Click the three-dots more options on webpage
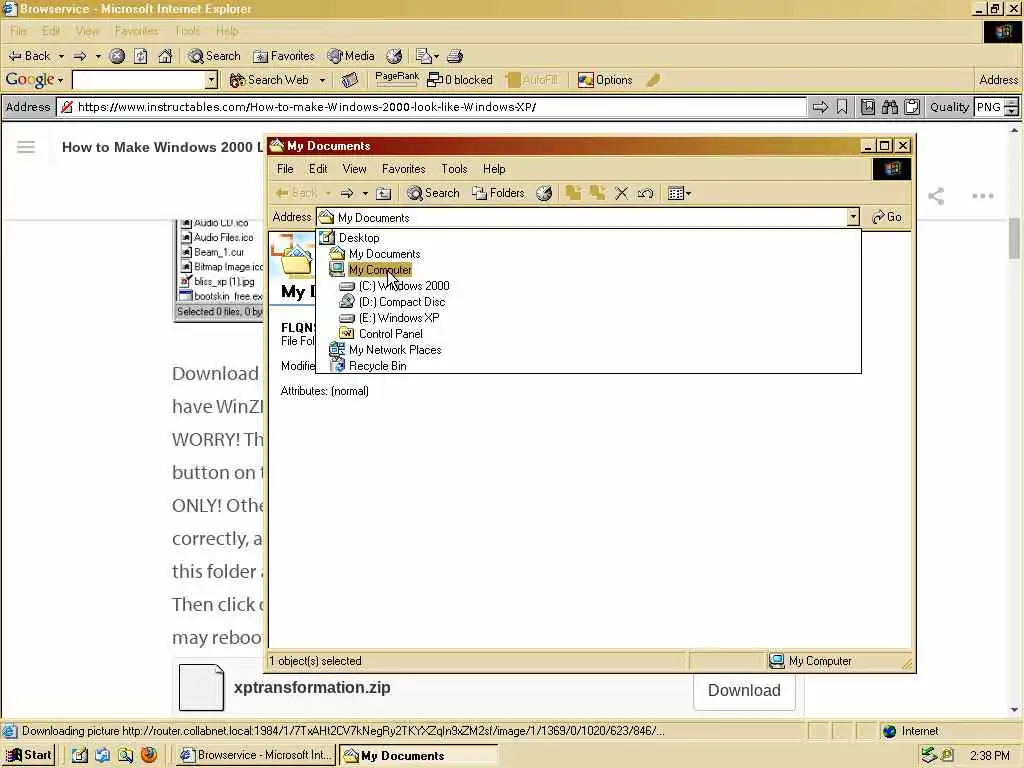The image size is (1024, 768). coord(982,196)
